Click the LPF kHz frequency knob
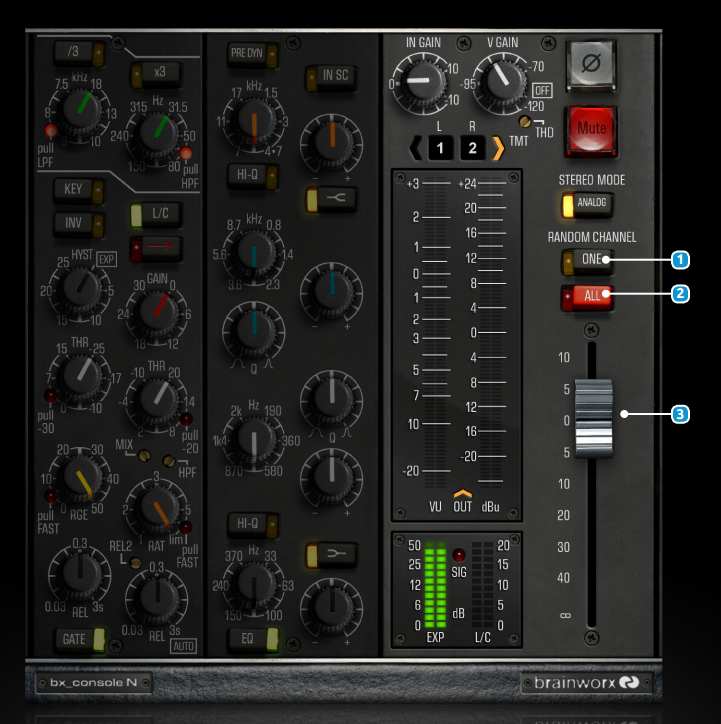This screenshot has width=721, height=724. coord(81,109)
